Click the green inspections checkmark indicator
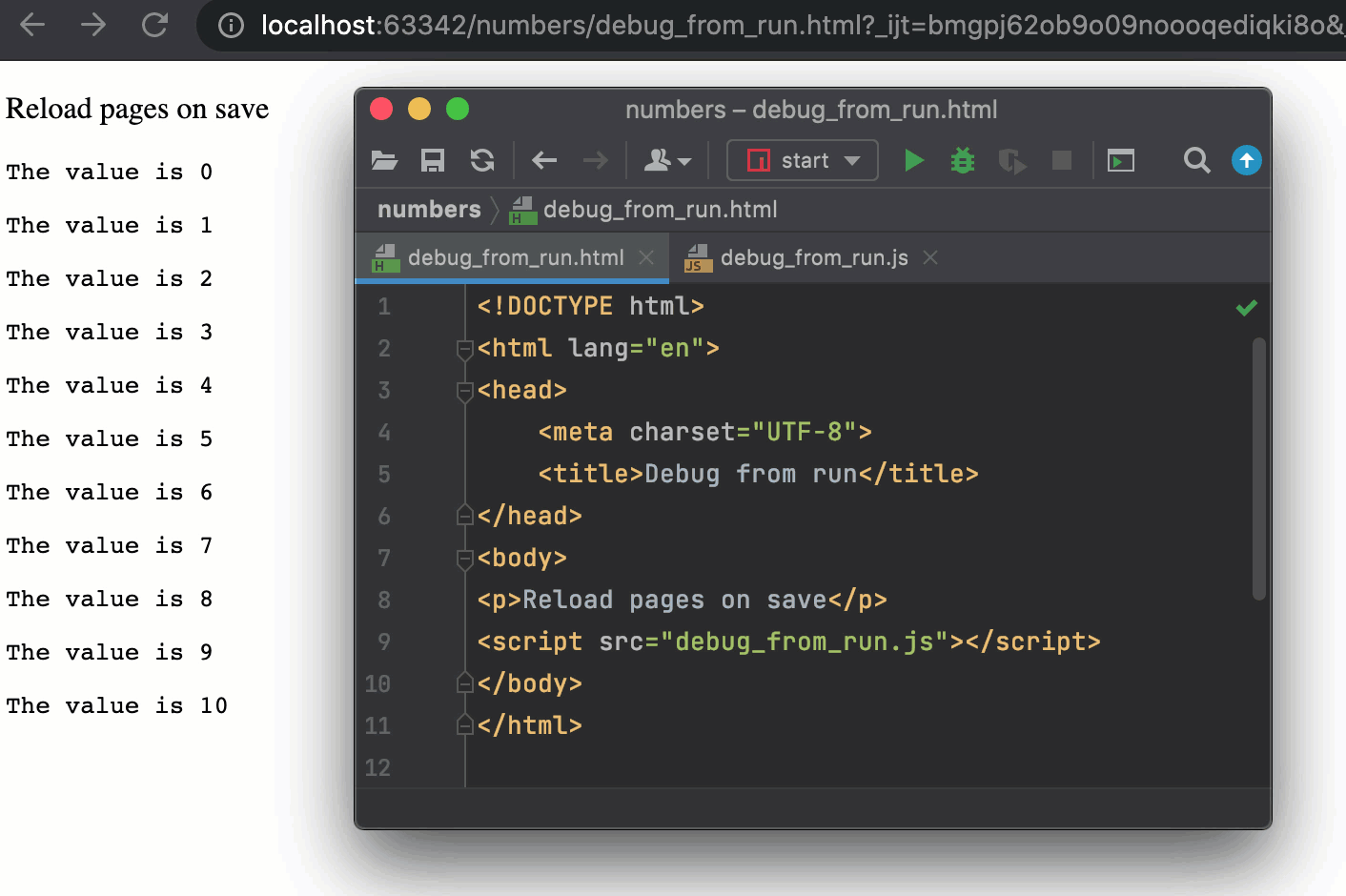Viewport: 1346px width, 896px height. [x=1245, y=307]
